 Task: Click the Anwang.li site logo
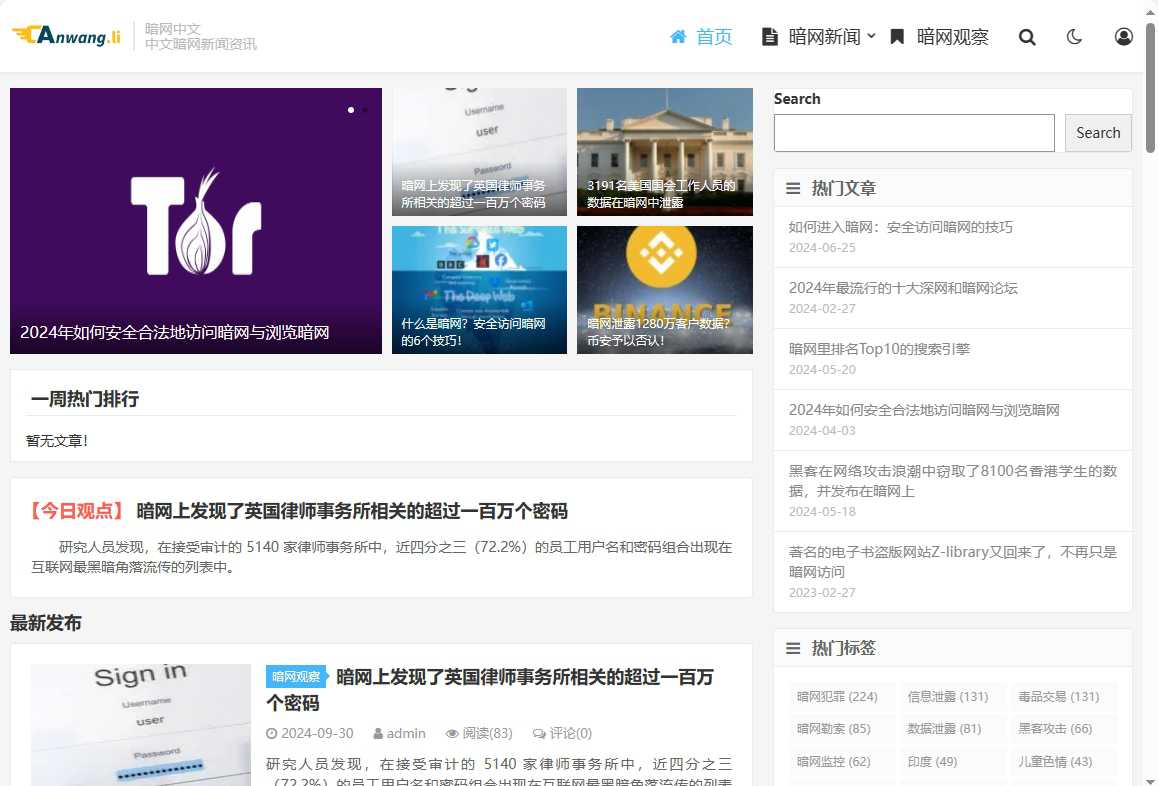(x=66, y=35)
